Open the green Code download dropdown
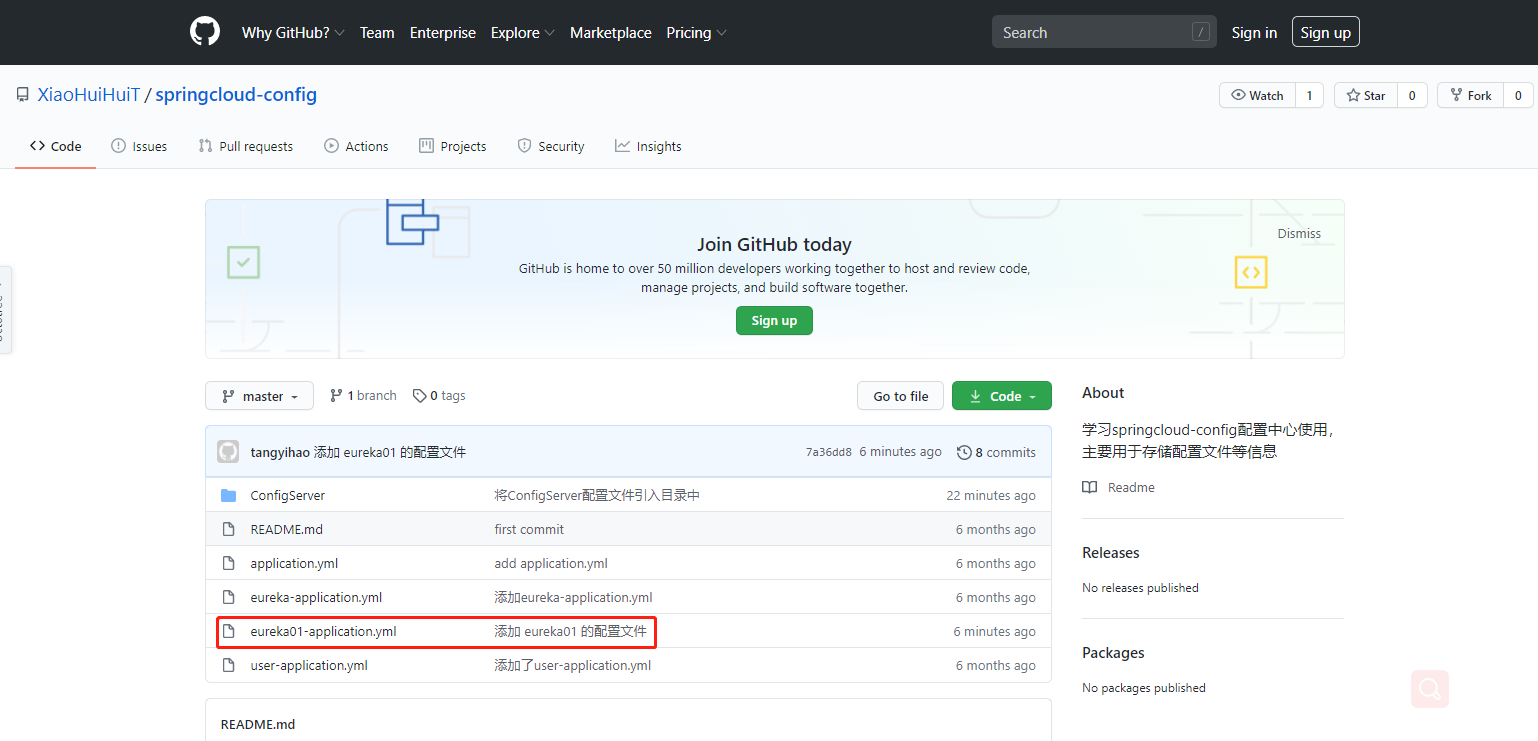Screen dimensions: 1538x741 pyautogui.click(x=1002, y=396)
